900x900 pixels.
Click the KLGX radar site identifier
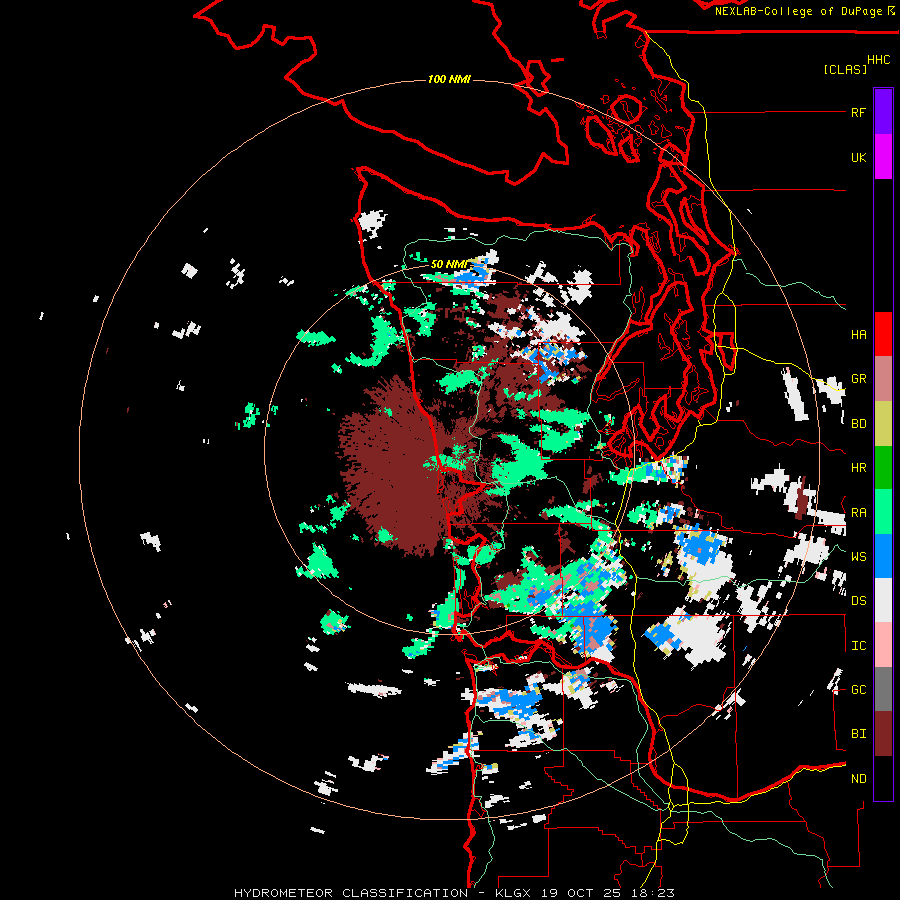click(516, 893)
